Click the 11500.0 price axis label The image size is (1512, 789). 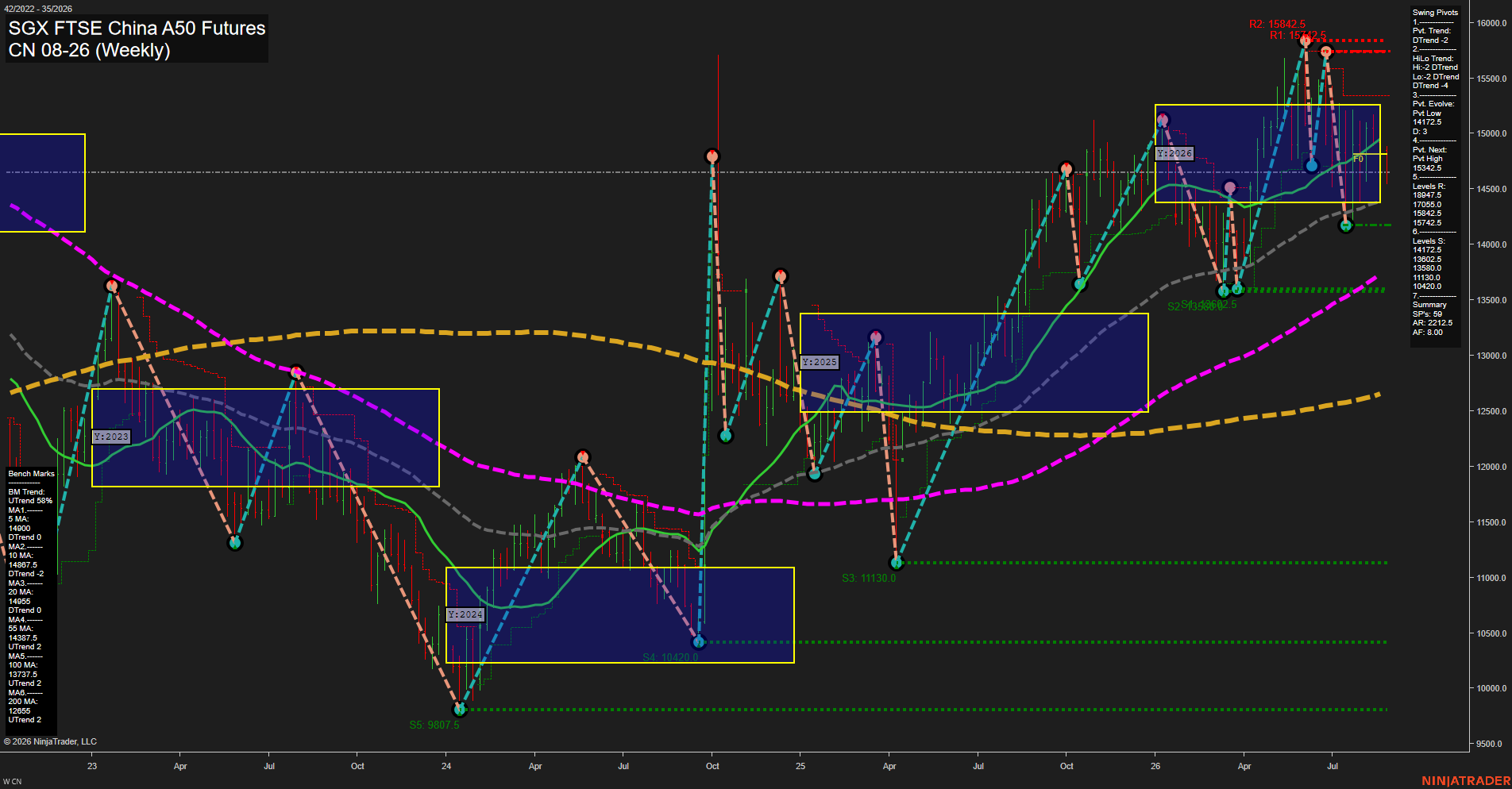[x=1491, y=522]
